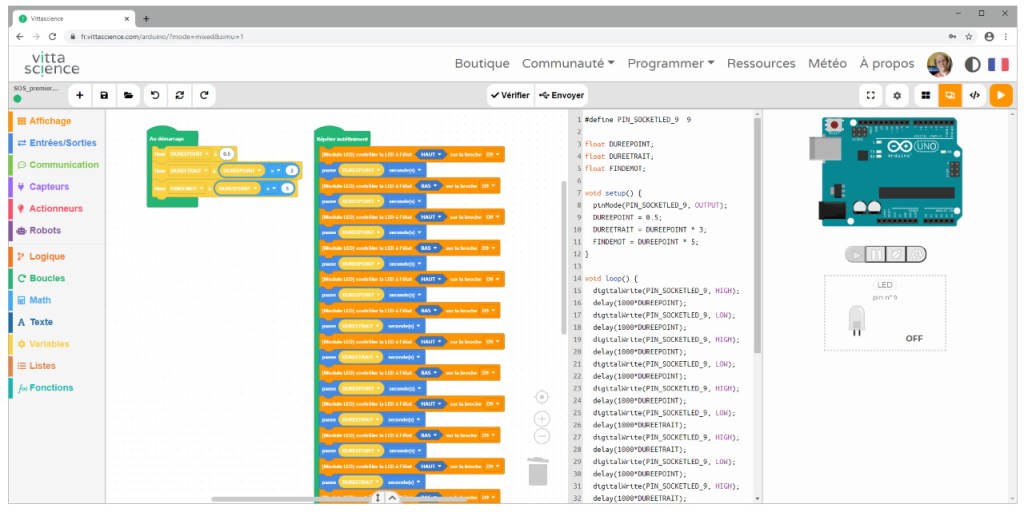Select the Boucles block category
The width and height of the screenshot is (1024, 512).
[46, 278]
